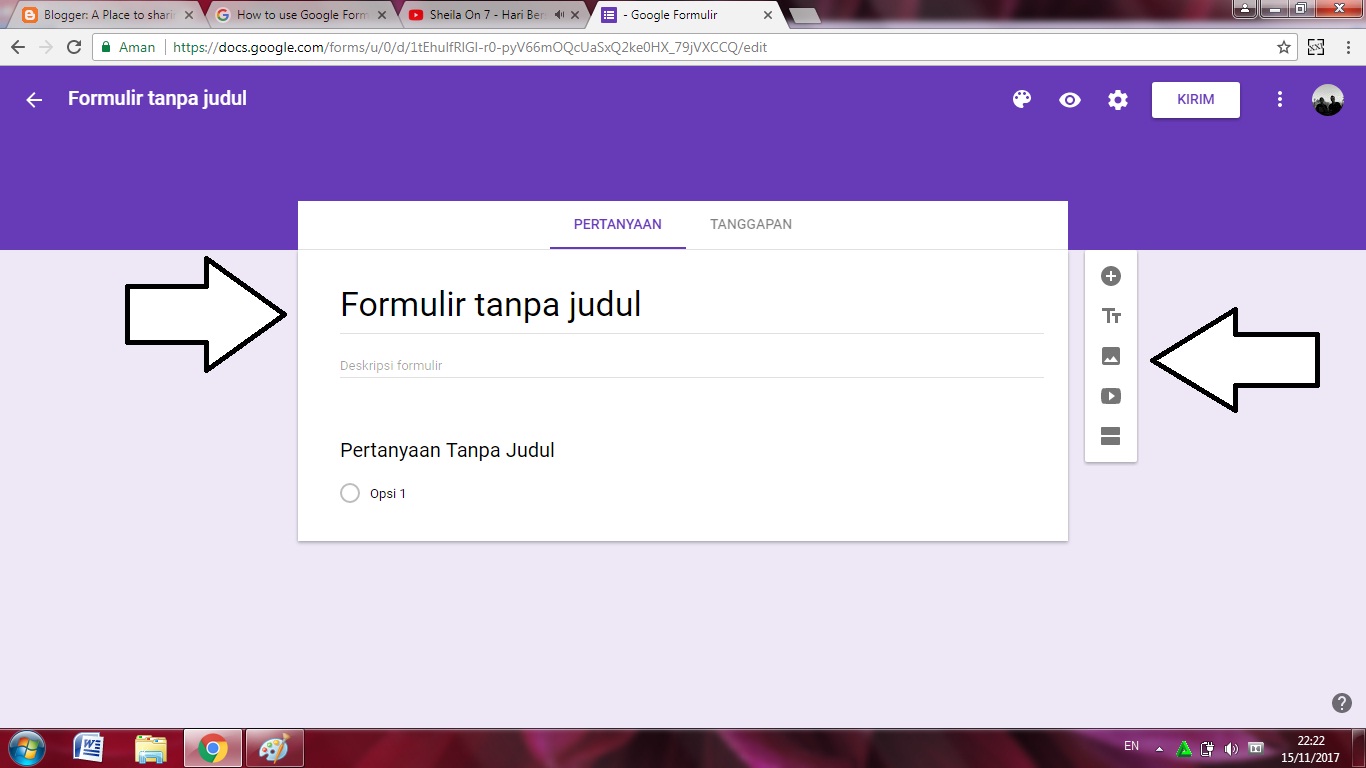Insert an image using the image icon
Image resolution: width=1366 pixels, height=768 pixels.
[1110, 356]
